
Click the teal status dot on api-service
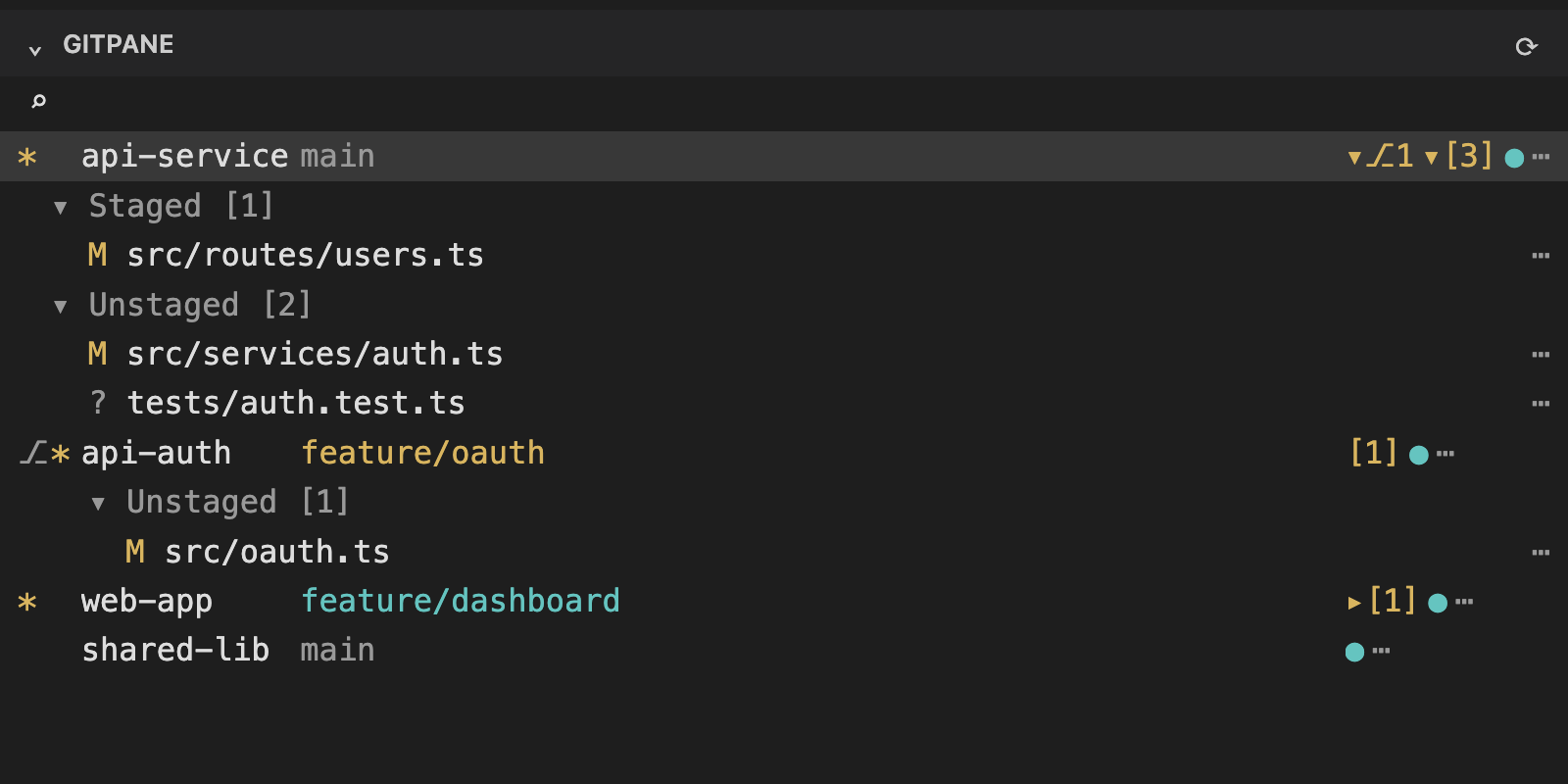click(x=1514, y=158)
